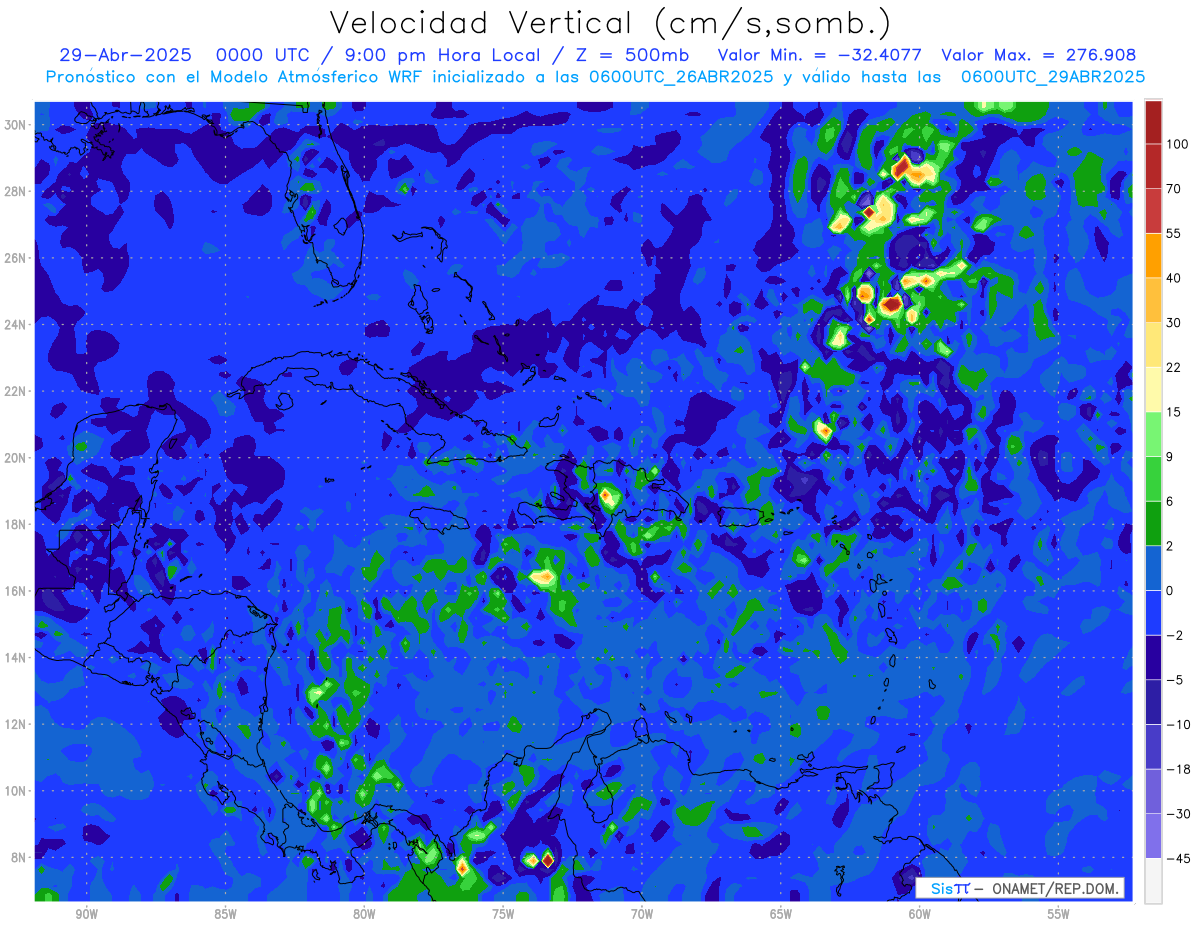Click the "-45" color bar label
The width and height of the screenshot is (1200, 927).
[x=1177, y=858]
